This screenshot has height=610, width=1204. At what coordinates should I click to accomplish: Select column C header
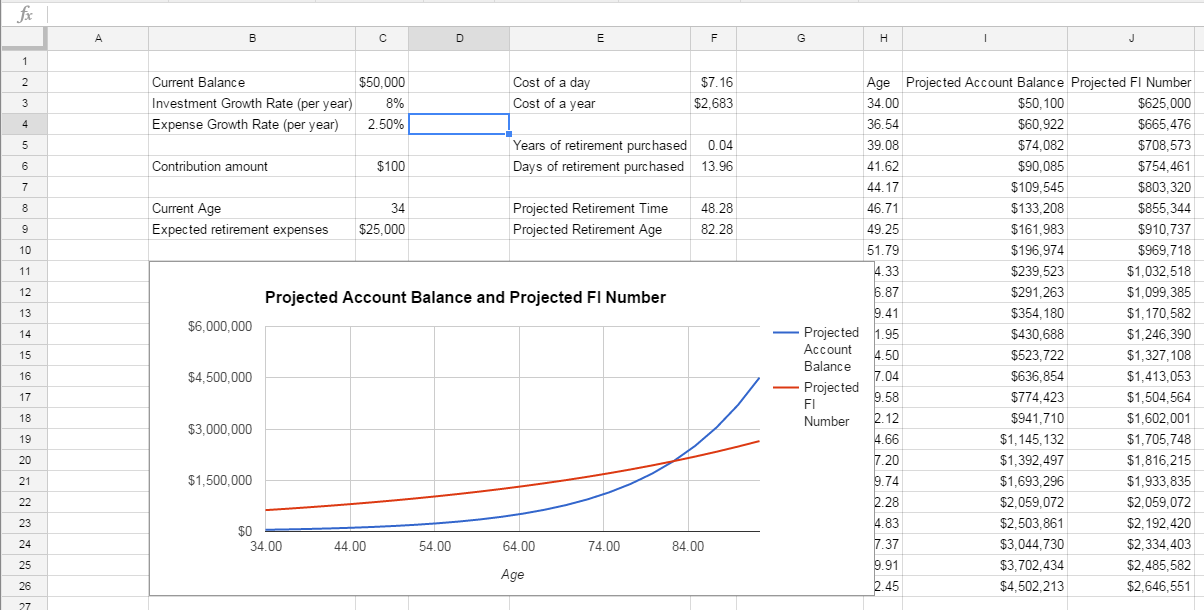[x=383, y=38]
